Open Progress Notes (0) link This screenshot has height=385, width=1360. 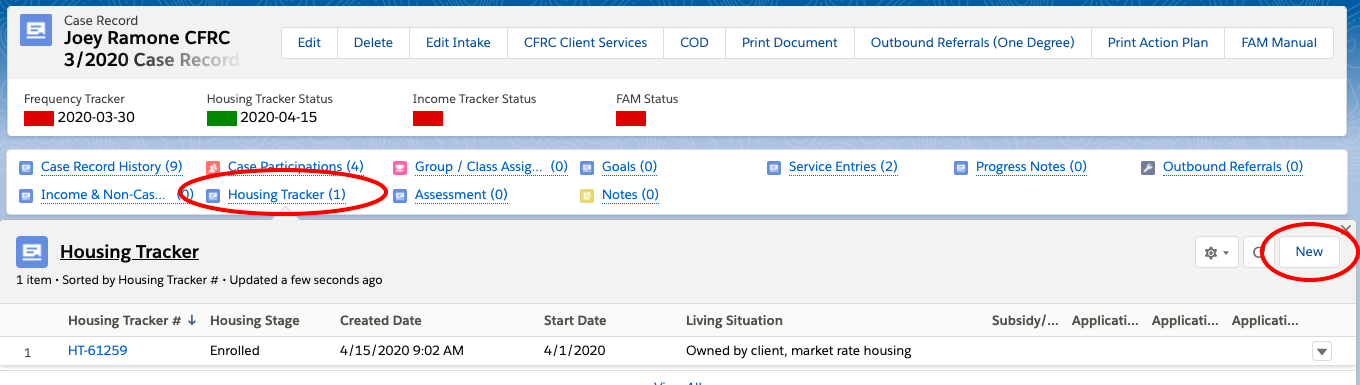tap(1031, 167)
